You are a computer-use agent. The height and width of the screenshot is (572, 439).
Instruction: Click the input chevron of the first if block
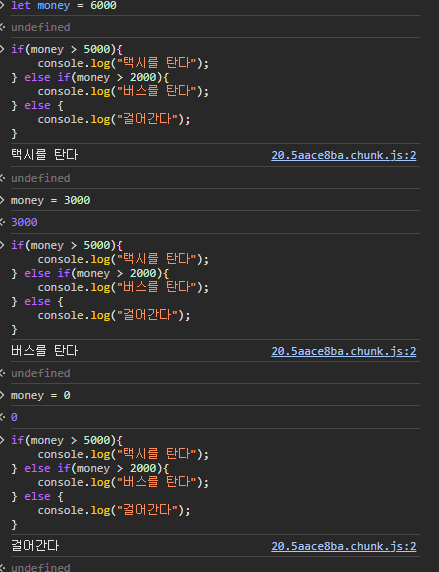pos(2,49)
